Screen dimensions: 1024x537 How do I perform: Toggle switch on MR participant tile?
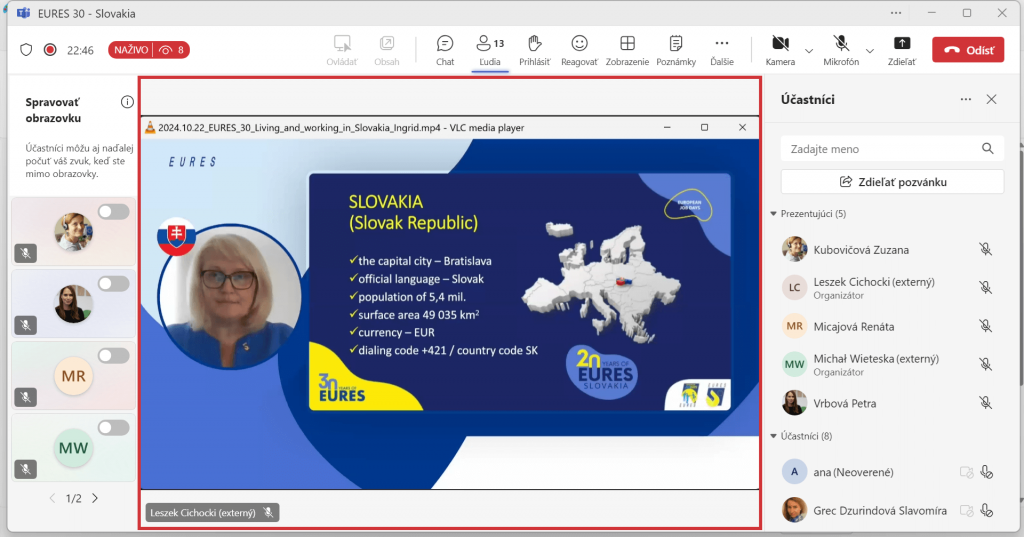(114, 356)
